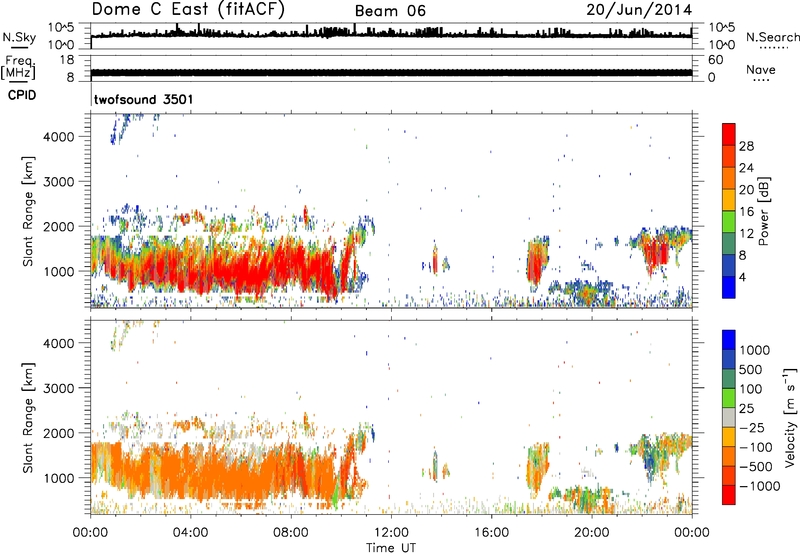Screen dimensions: 800x554
Task: Click the 'Freq. [MHz]' label
Action: tap(18, 68)
